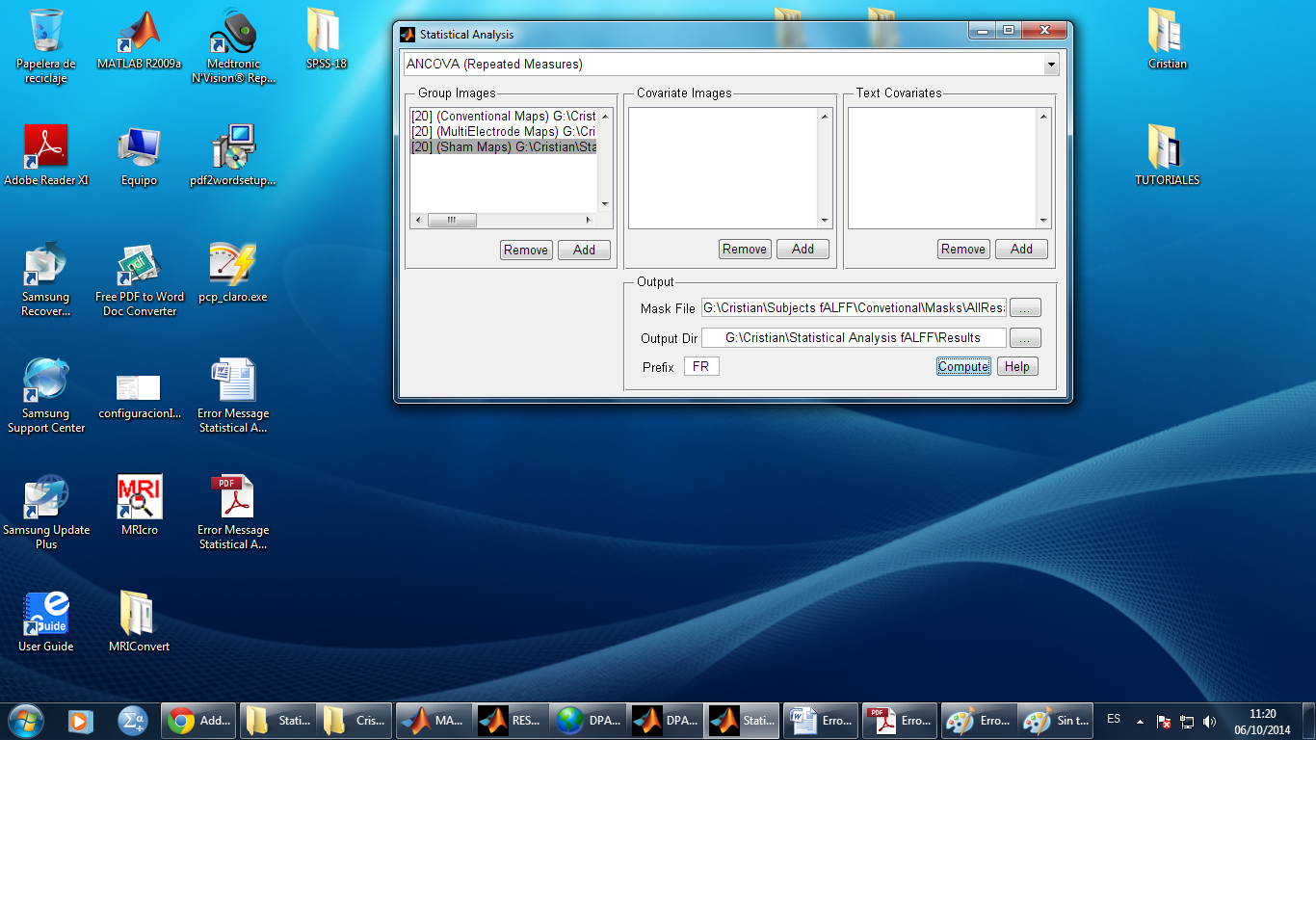Click Remove under Group Images
This screenshot has width=1316, height=898.
[526, 251]
